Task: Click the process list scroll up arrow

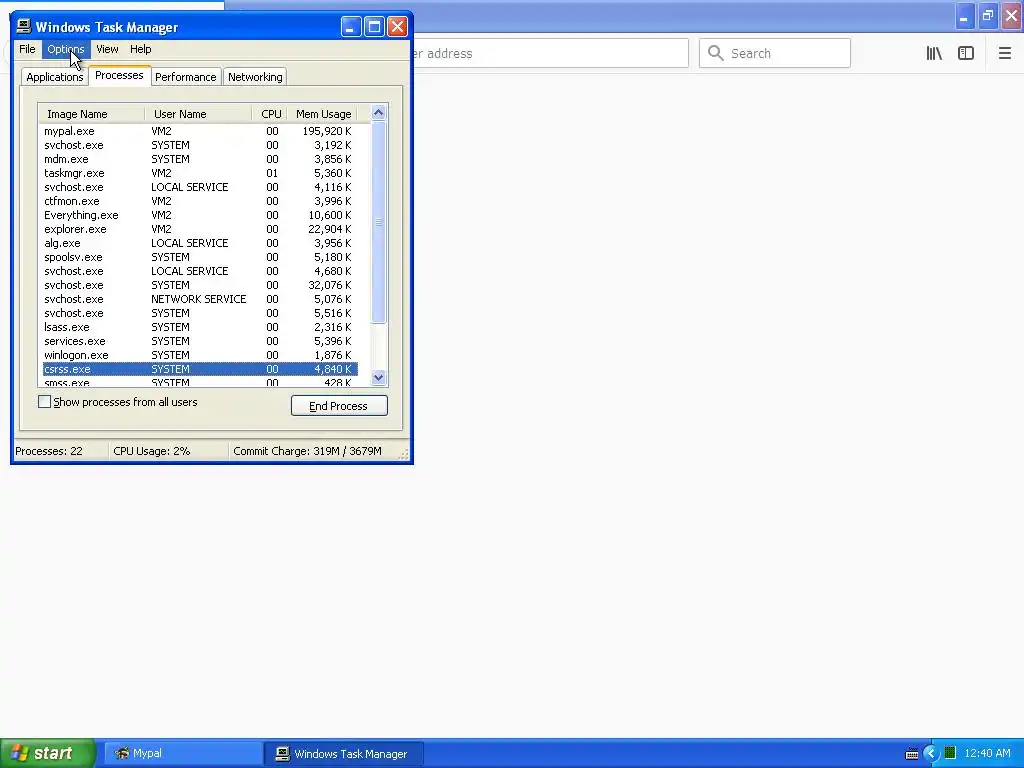Action: point(378,113)
